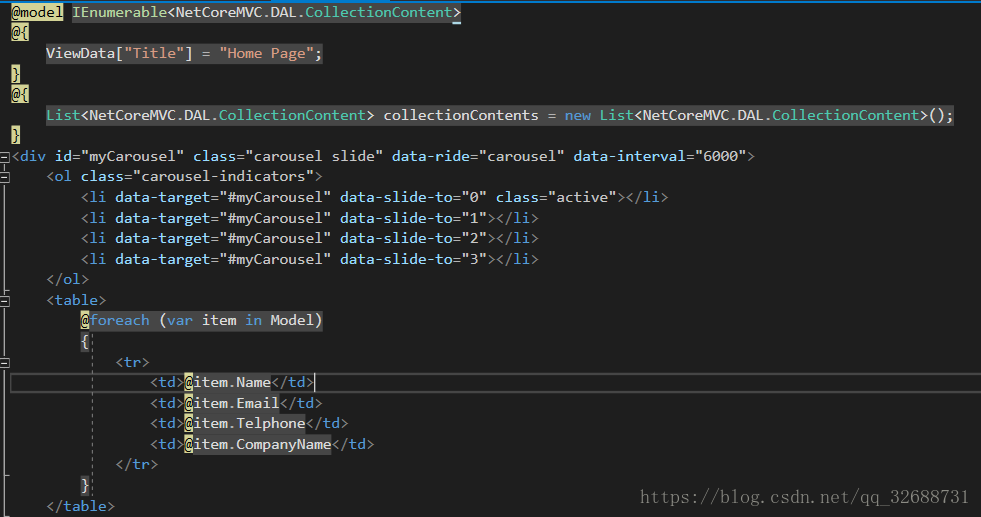Click the closing </tr> tag
981x517 pixels.
[x=137, y=464]
